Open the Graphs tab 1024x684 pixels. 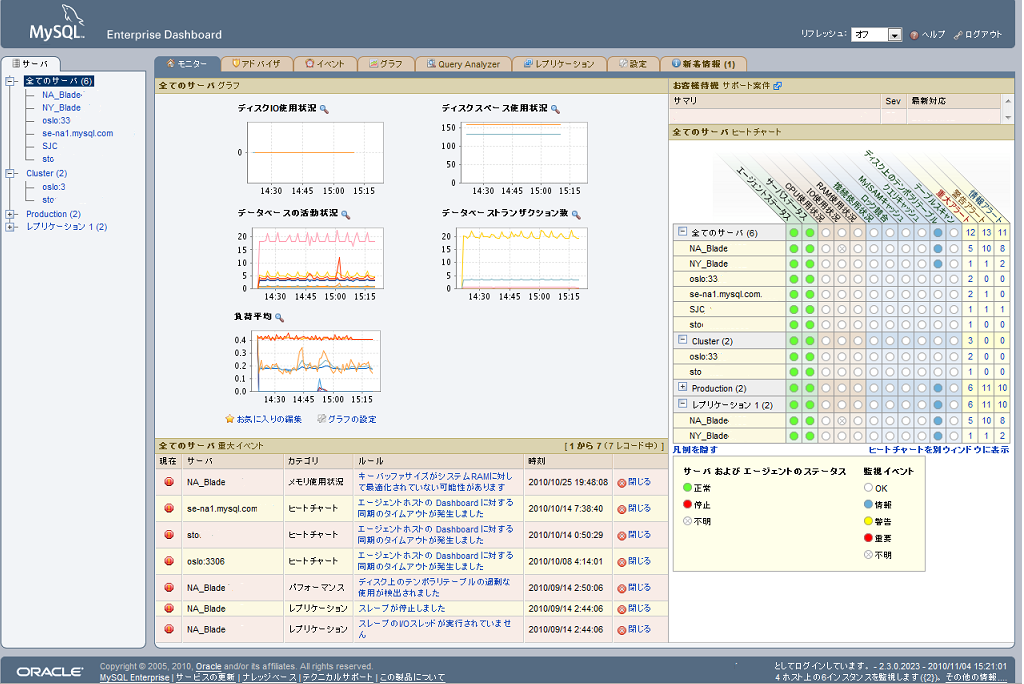386,64
